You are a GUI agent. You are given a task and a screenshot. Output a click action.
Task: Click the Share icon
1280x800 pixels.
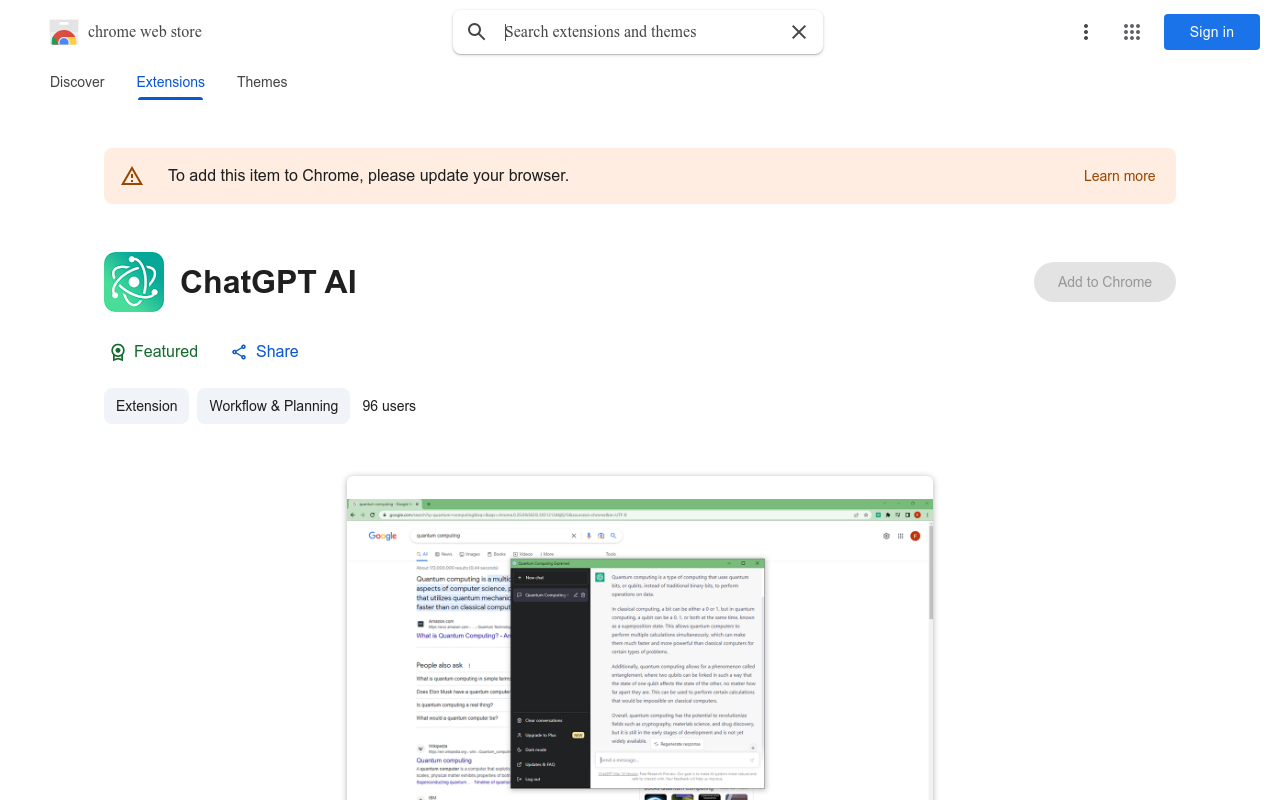point(239,352)
